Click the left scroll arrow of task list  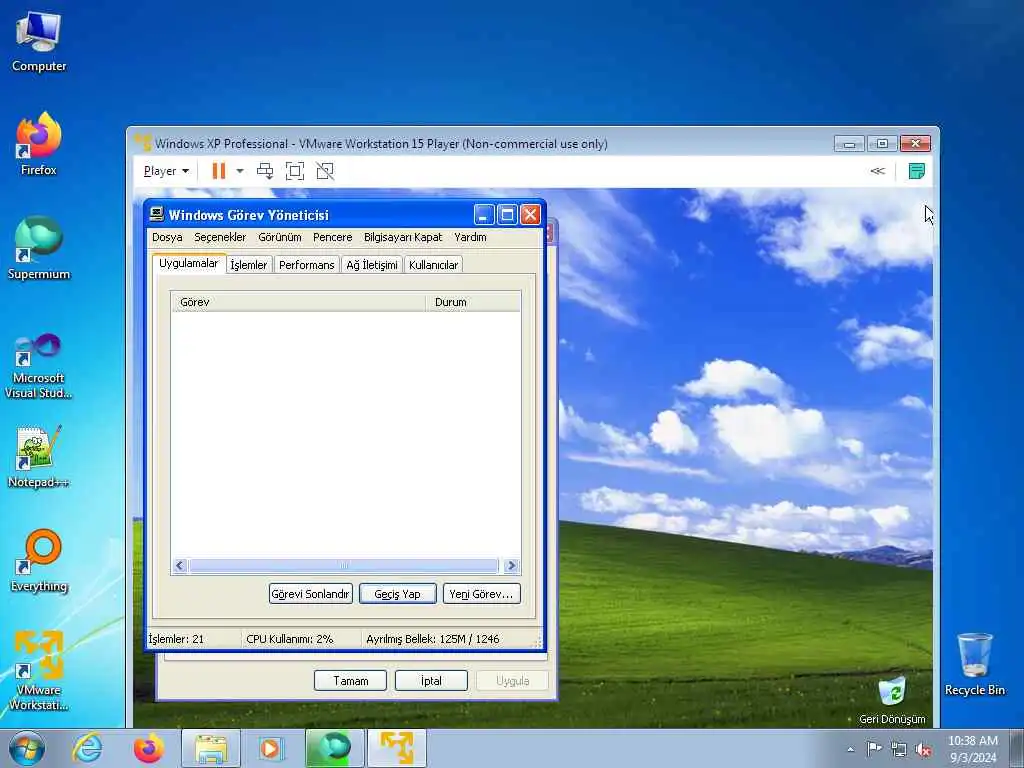180,566
